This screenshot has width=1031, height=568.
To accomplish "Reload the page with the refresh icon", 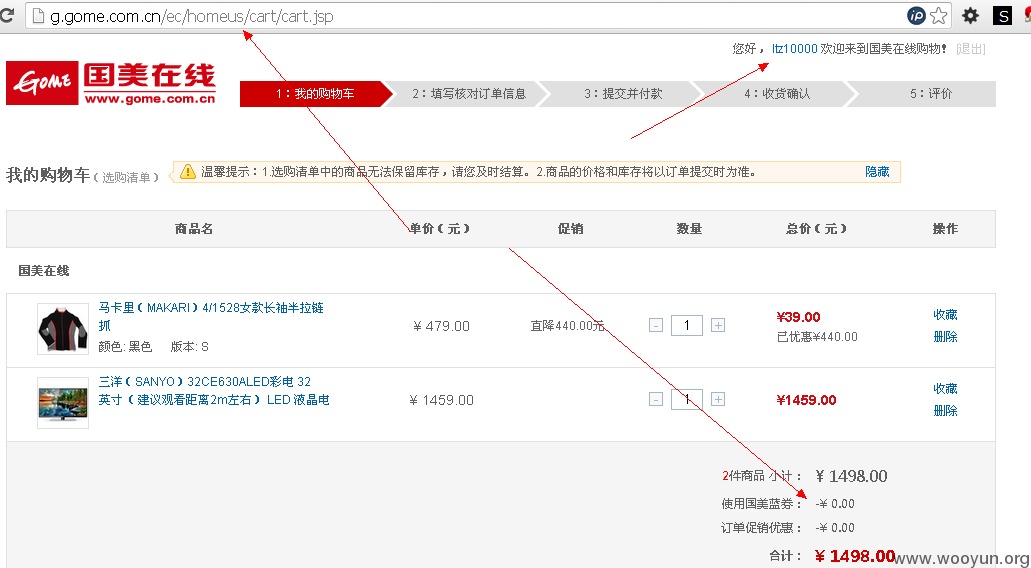I will coord(6,15).
